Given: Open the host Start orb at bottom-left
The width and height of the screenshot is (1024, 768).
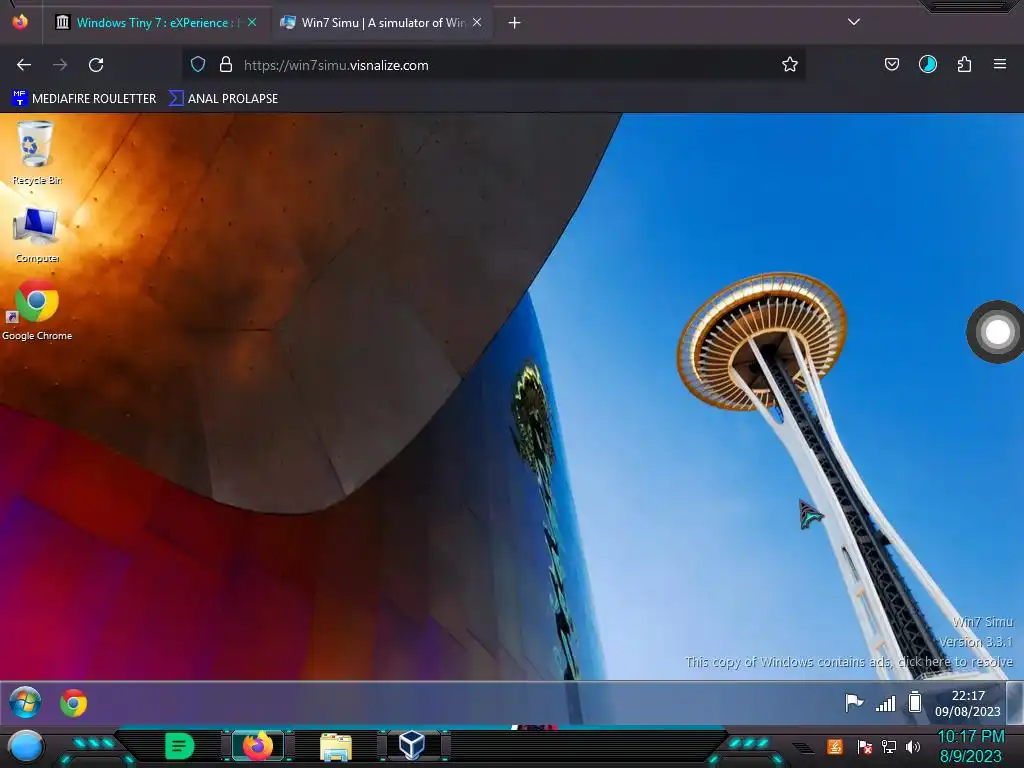Looking at the screenshot, I should (x=25, y=747).
